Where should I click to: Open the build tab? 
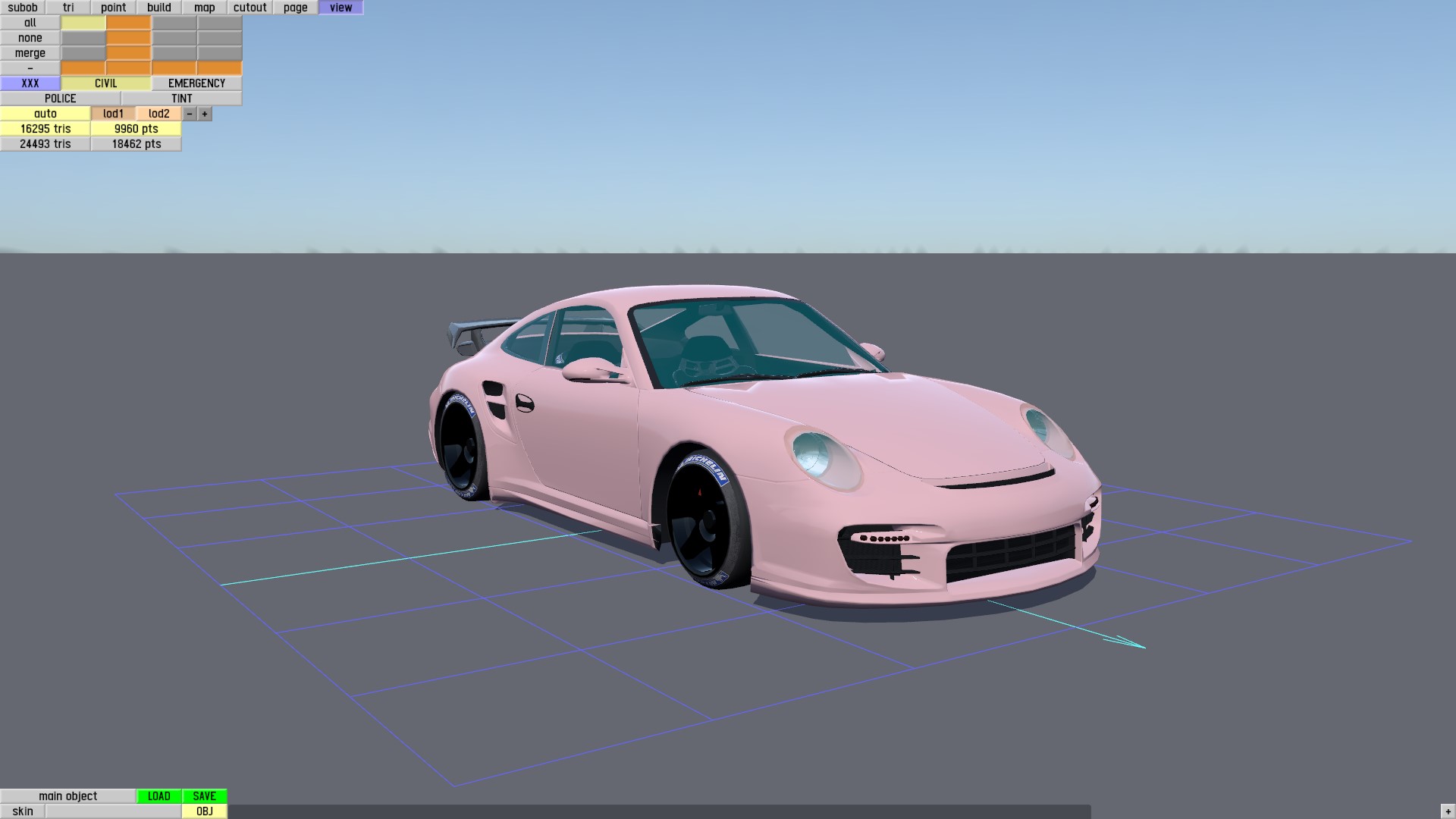pos(158,8)
